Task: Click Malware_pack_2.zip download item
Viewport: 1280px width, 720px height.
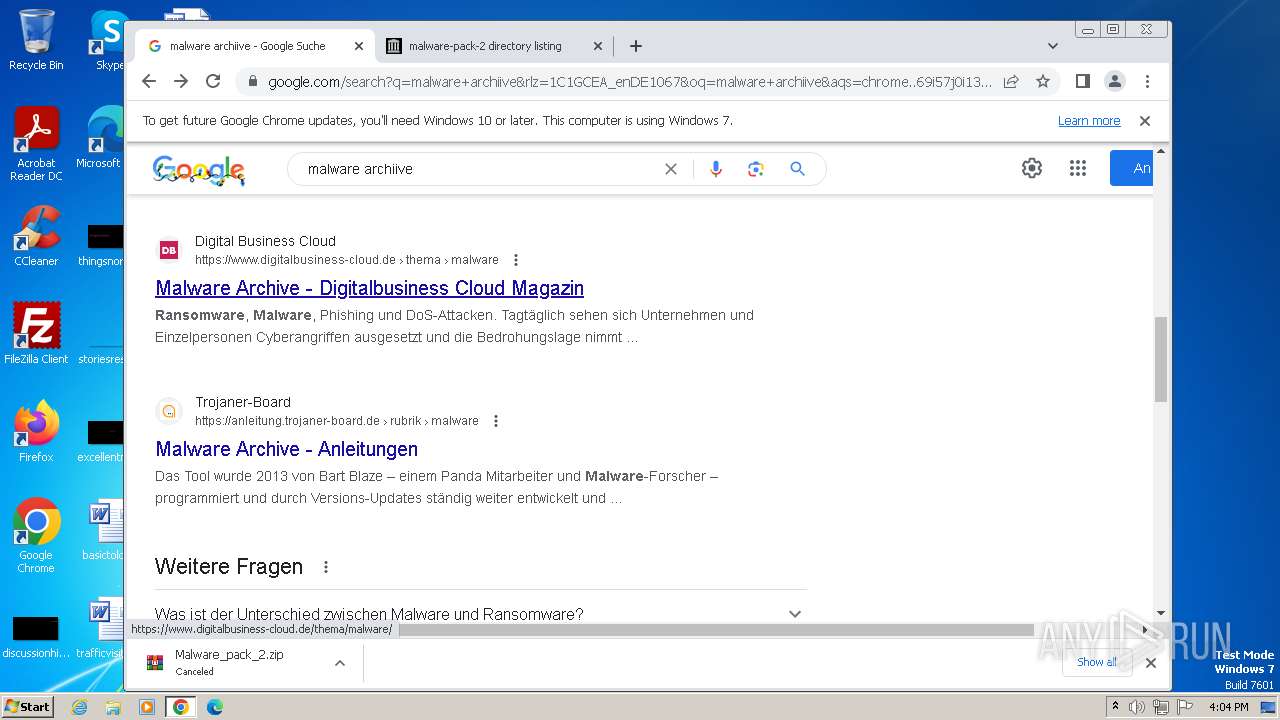Action: click(229, 662)
